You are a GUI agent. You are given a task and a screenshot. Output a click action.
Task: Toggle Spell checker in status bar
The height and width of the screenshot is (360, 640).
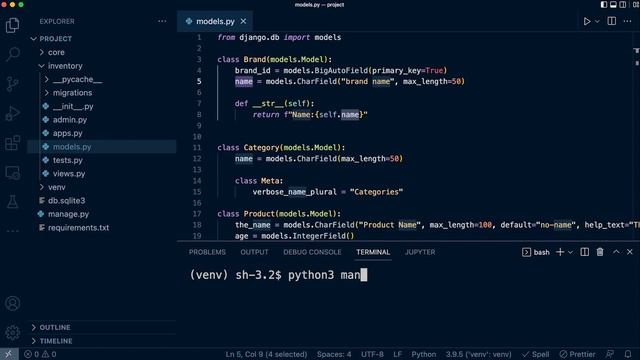coord(536,354)
